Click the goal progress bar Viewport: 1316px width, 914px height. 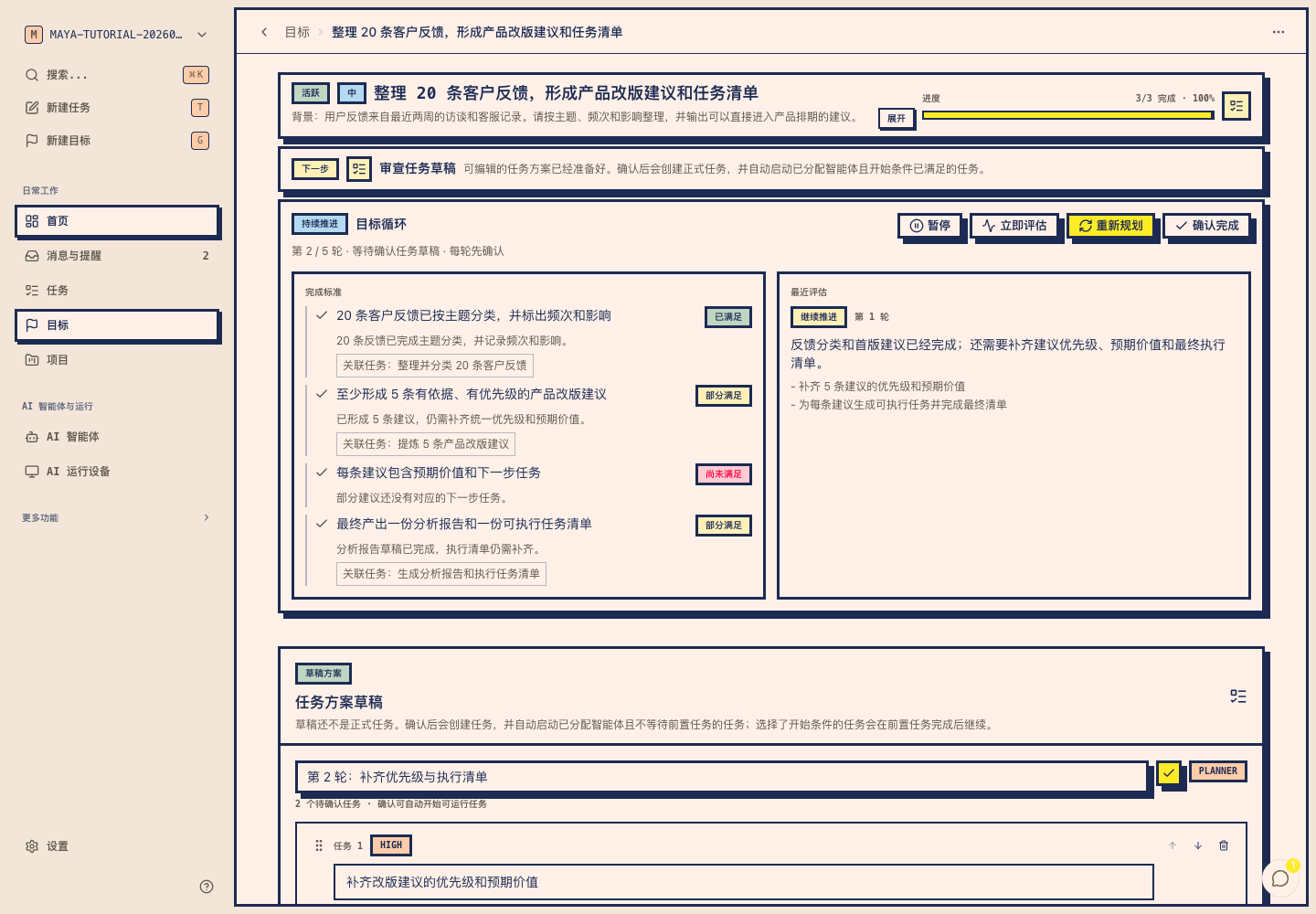point(1068,115)
